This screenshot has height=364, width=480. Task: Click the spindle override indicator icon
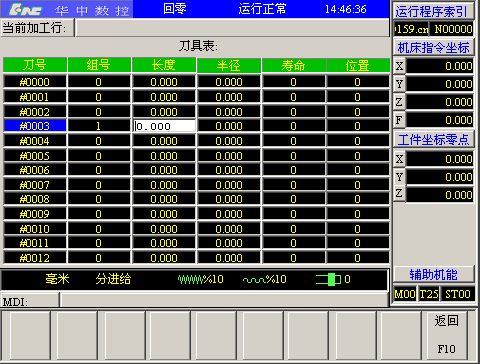click(x=328, y=279)
